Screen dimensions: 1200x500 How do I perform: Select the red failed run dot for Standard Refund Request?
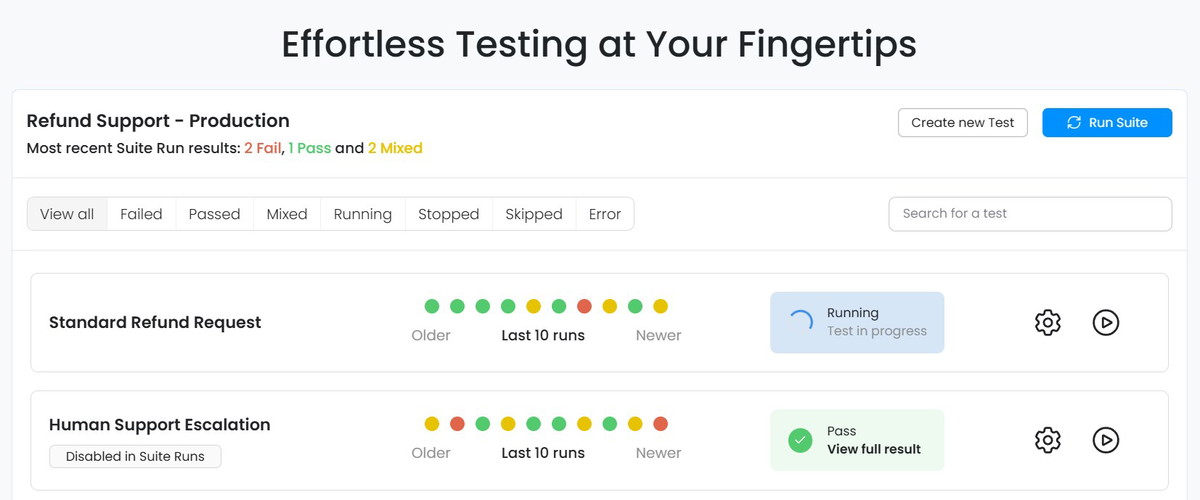[x=584, y=306]
